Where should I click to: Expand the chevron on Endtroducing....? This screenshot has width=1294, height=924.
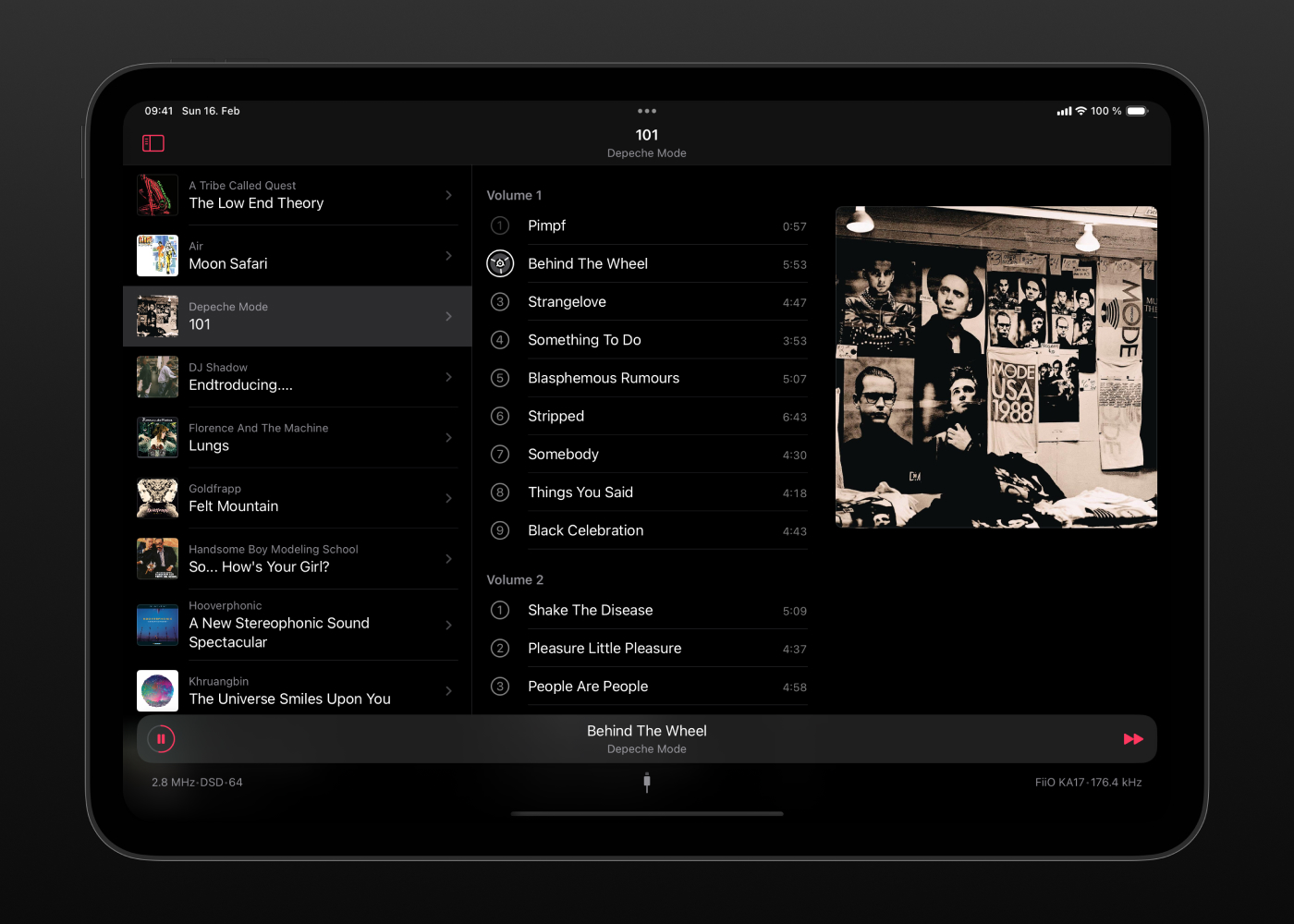click(449, 377)
